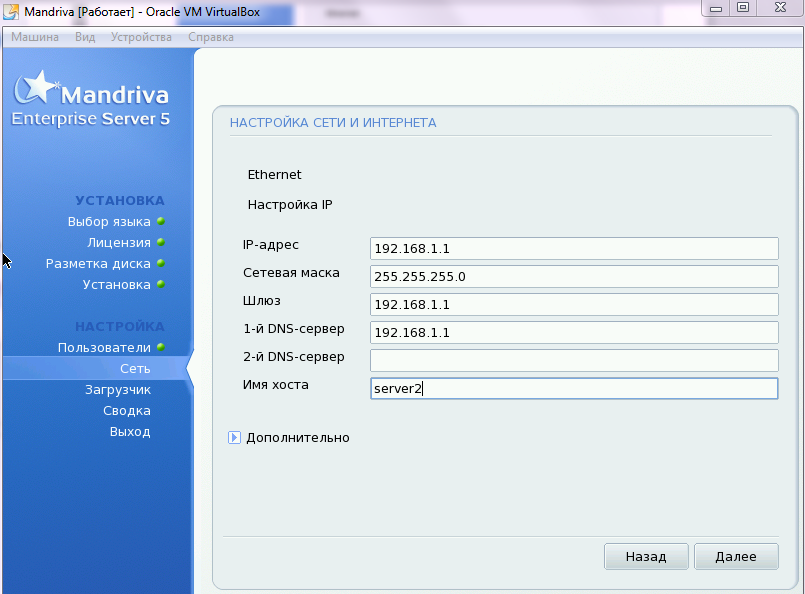This screenshot has height=594, width=805.
Task: Select the Выход step in sidebar
Action: click(x=130, y=432)
